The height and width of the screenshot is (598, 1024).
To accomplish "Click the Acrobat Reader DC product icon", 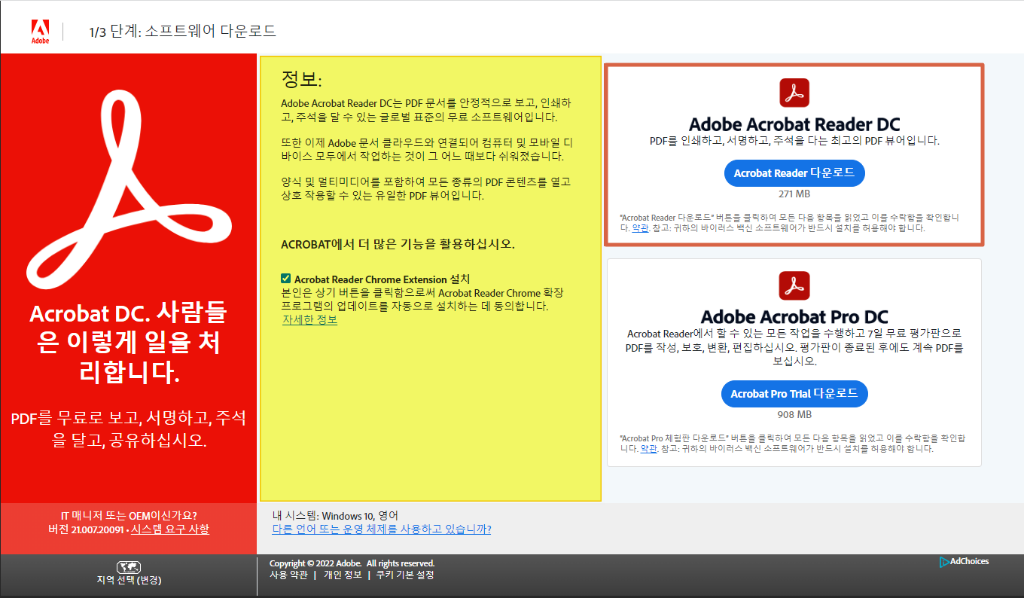I will [x=794, y=93].
